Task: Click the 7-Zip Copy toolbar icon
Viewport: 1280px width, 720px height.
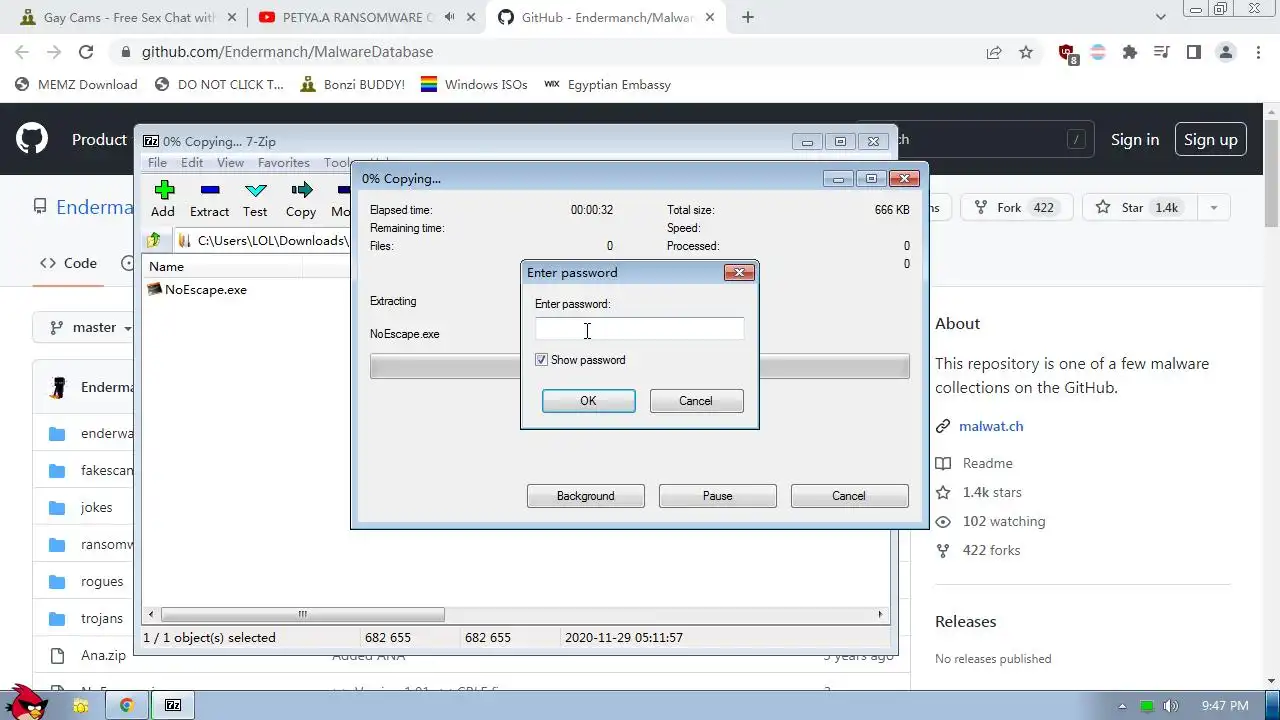Action: coord(301,190)
